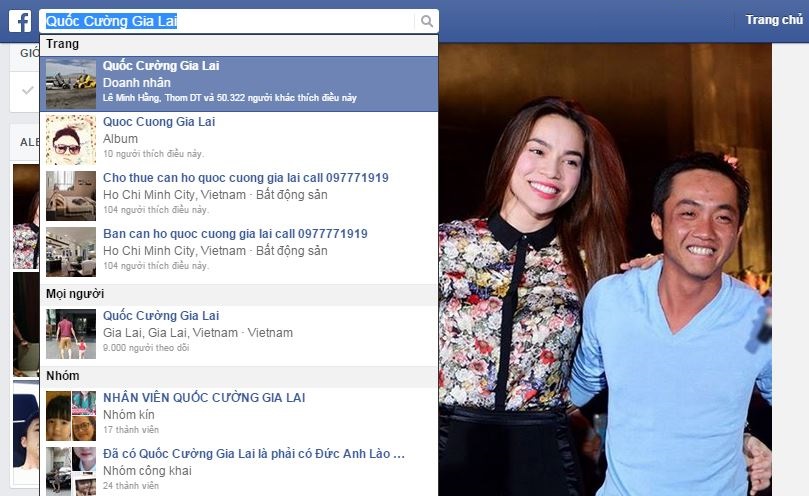This screenshot has height=496, width=809.
Task: Click 'Nhóm công khai' label
Action: coord(147,471)
